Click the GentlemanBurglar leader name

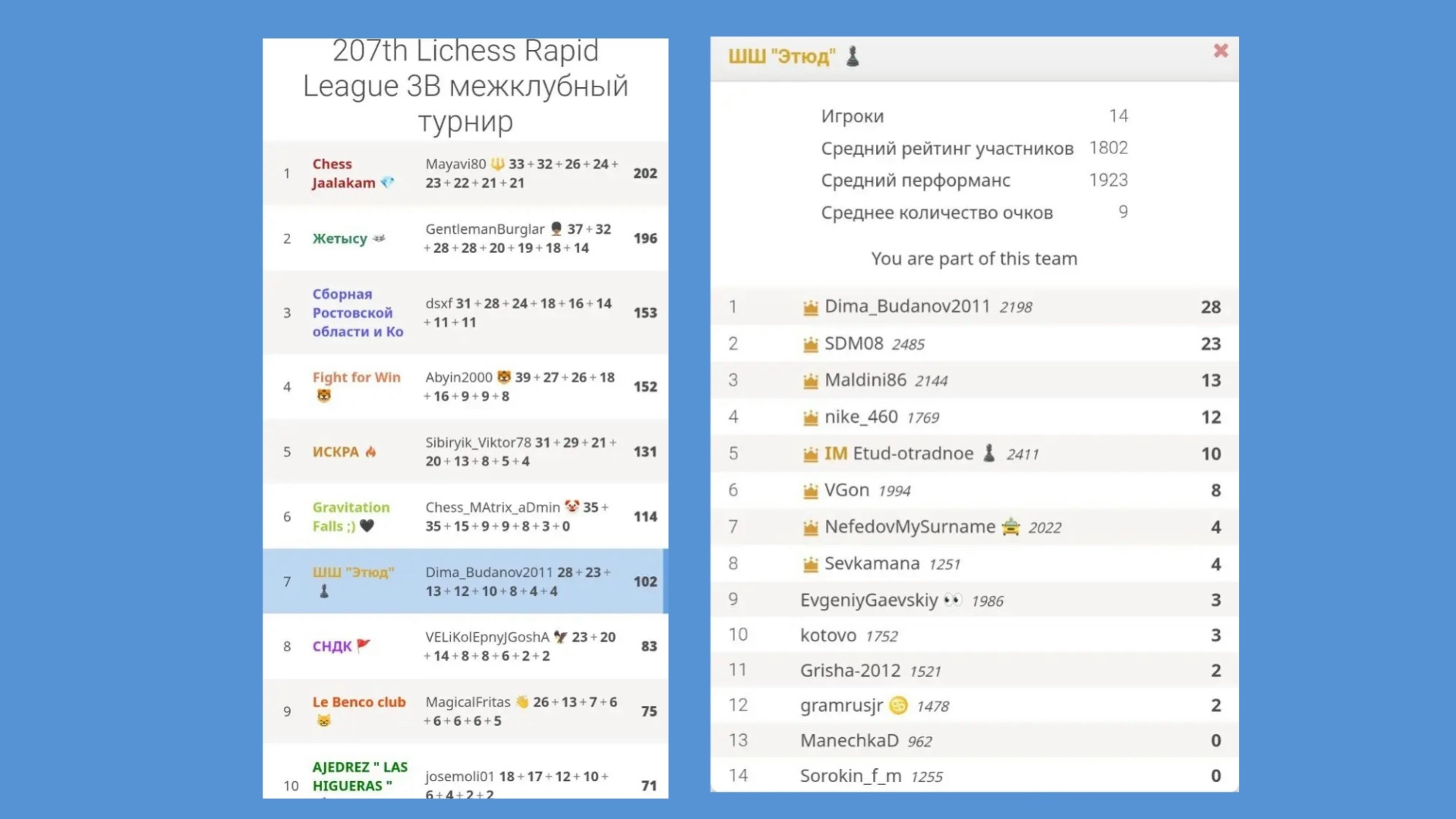click(485, 228)
